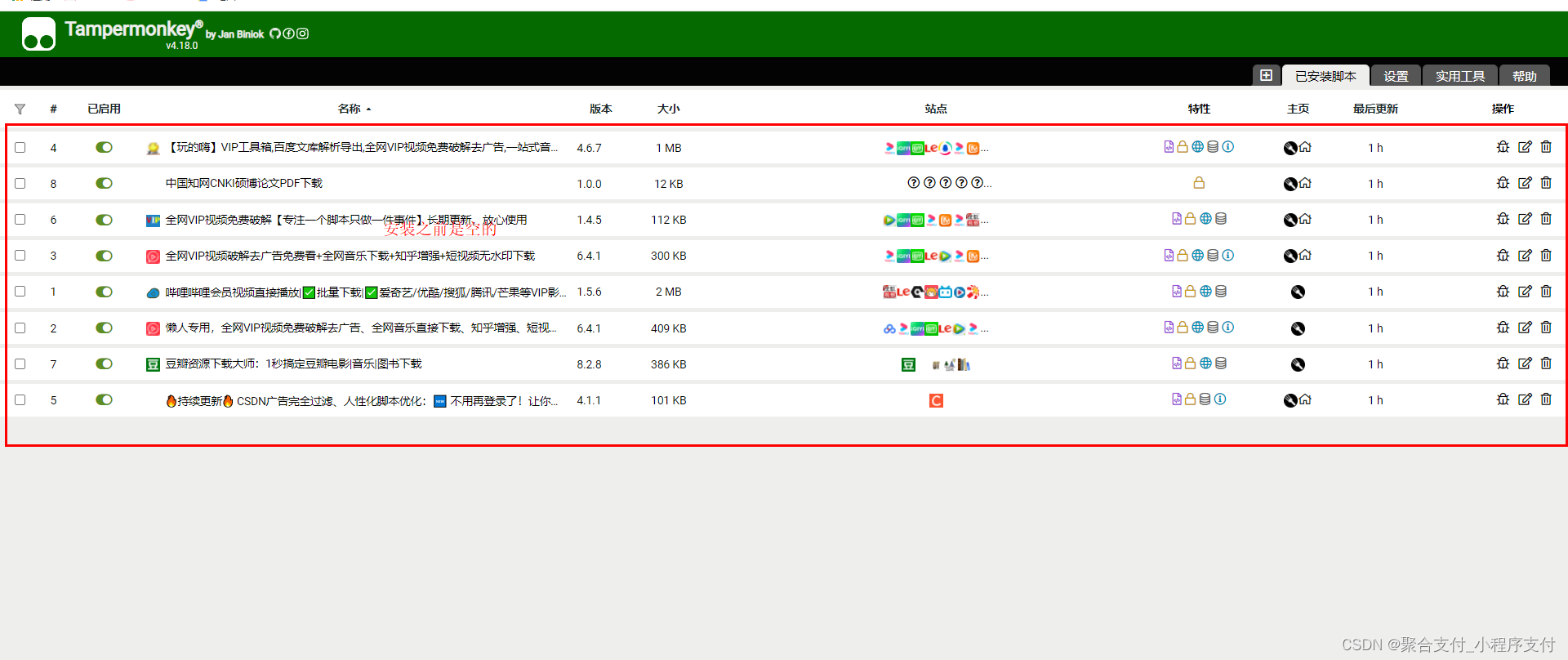Edit the 中国知网CNKI script
The height and width of the screenshot is (660, 1568).
1525,183
